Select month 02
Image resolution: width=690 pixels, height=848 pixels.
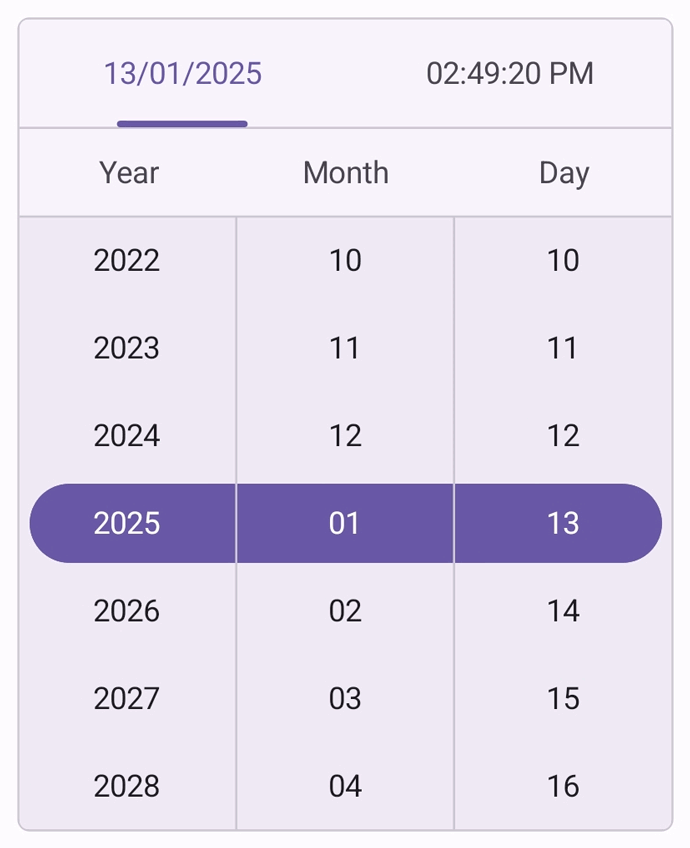[x=345, y=611]
